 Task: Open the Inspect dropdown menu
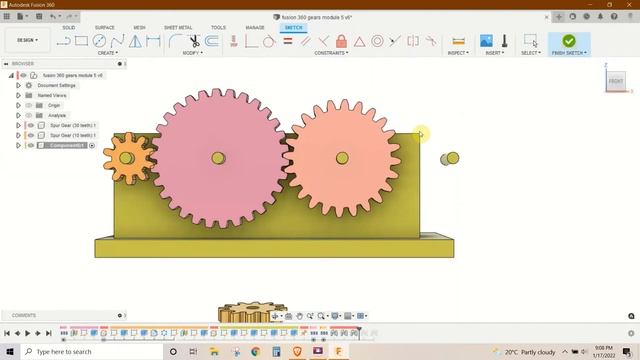coord(458,53)
